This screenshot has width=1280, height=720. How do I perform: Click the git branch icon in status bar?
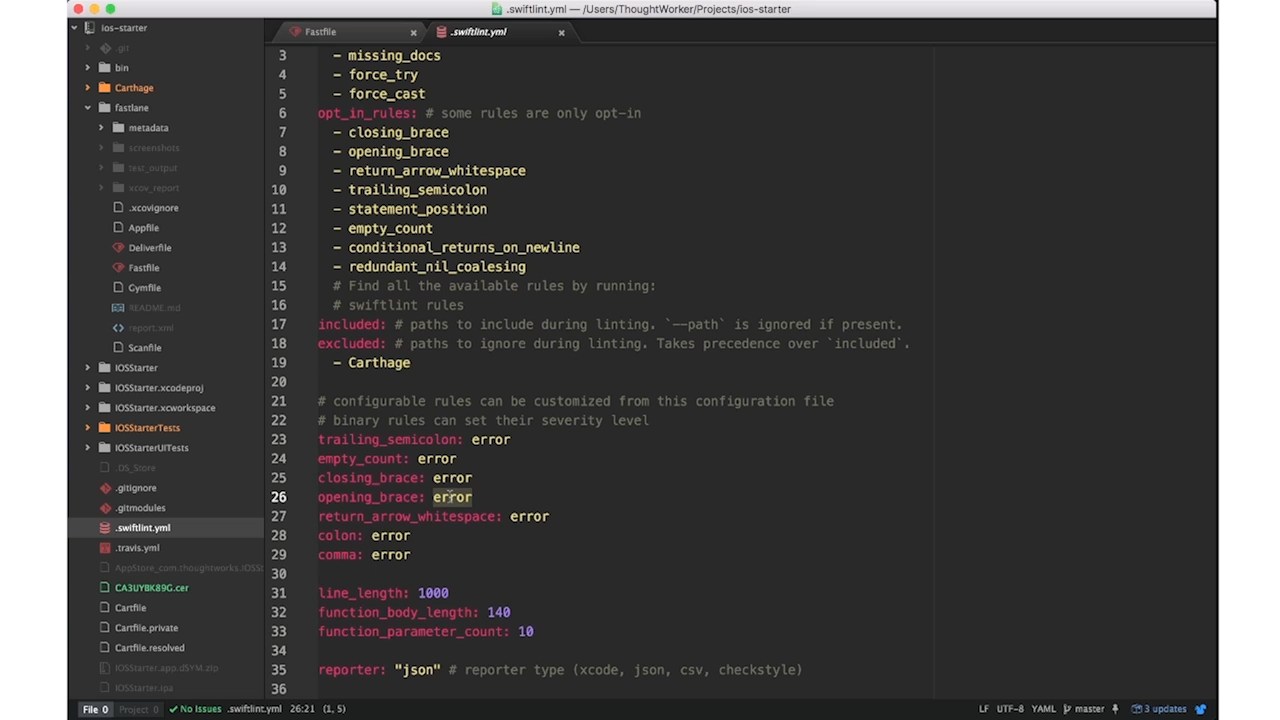coord(1067,709)
